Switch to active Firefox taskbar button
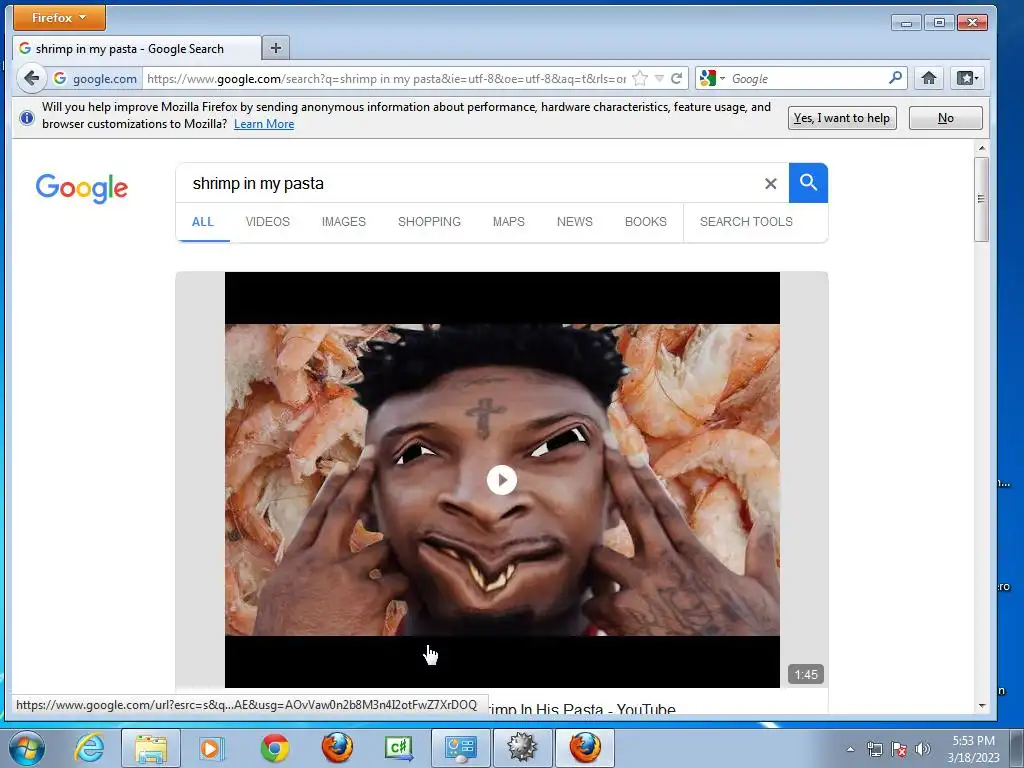Image resolution: width=1024 pixels, height=768 pixels. pyautogui.click(x=584, y=748)
